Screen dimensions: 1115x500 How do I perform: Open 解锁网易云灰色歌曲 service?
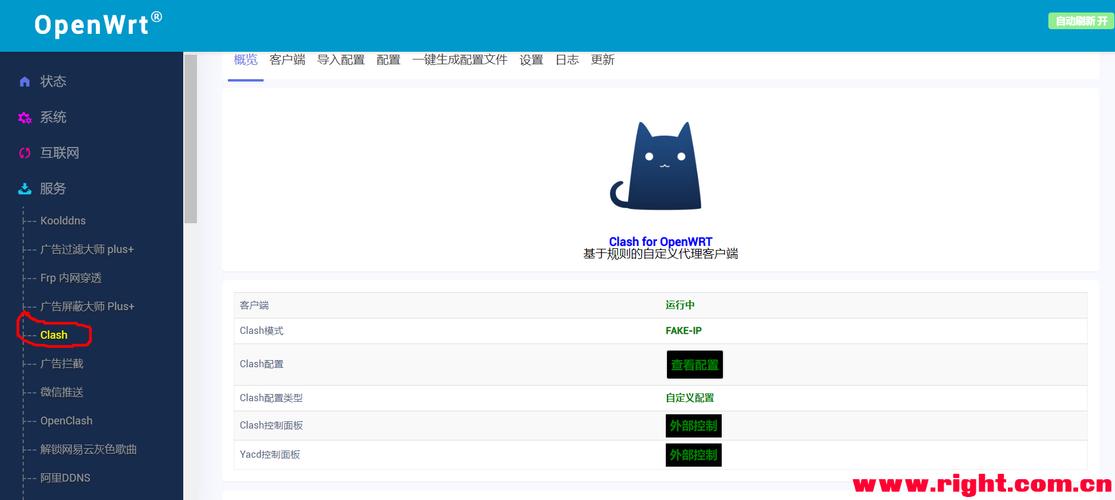(88, 450)
